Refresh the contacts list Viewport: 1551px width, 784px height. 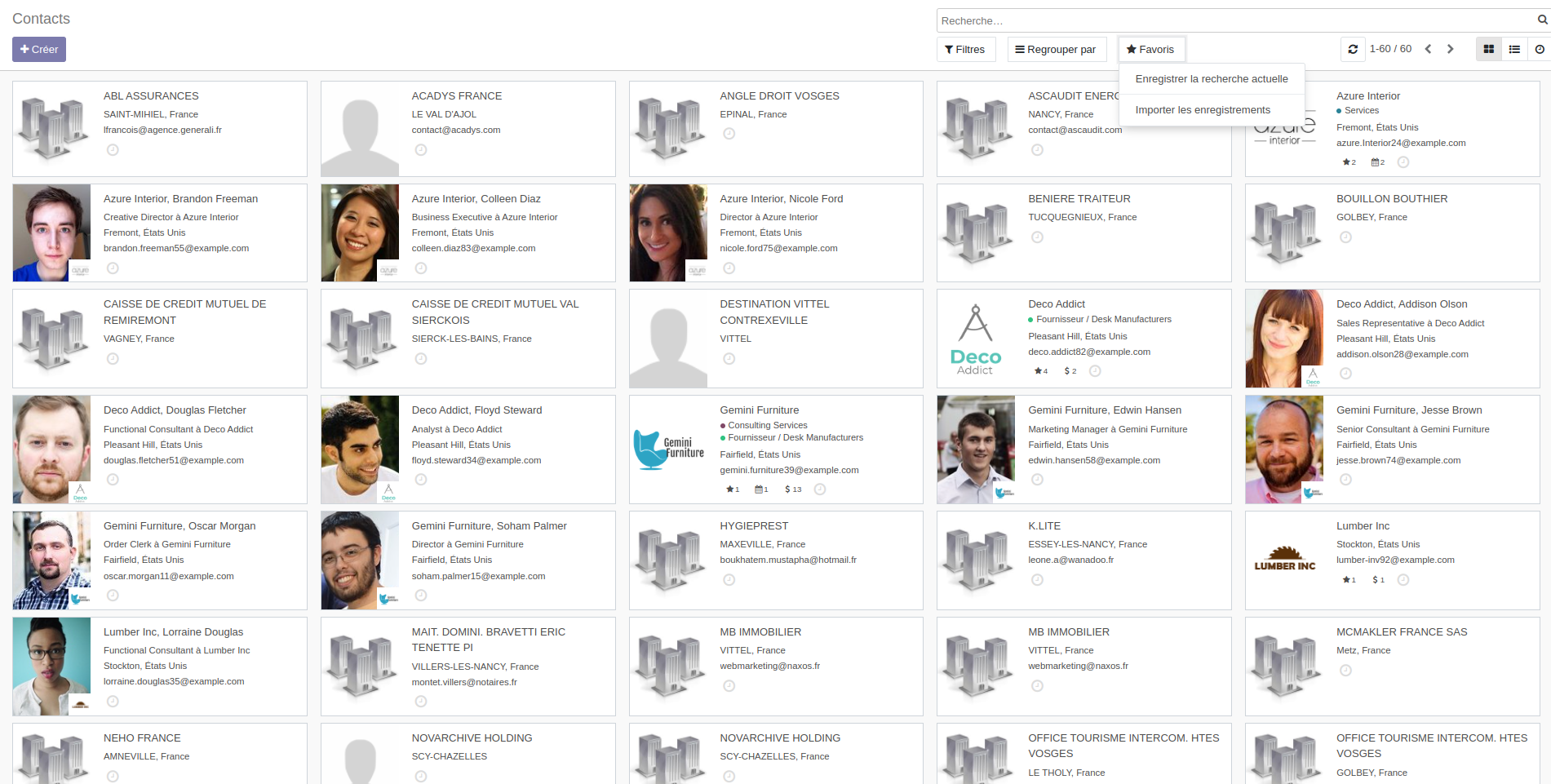coord(1353,49)
